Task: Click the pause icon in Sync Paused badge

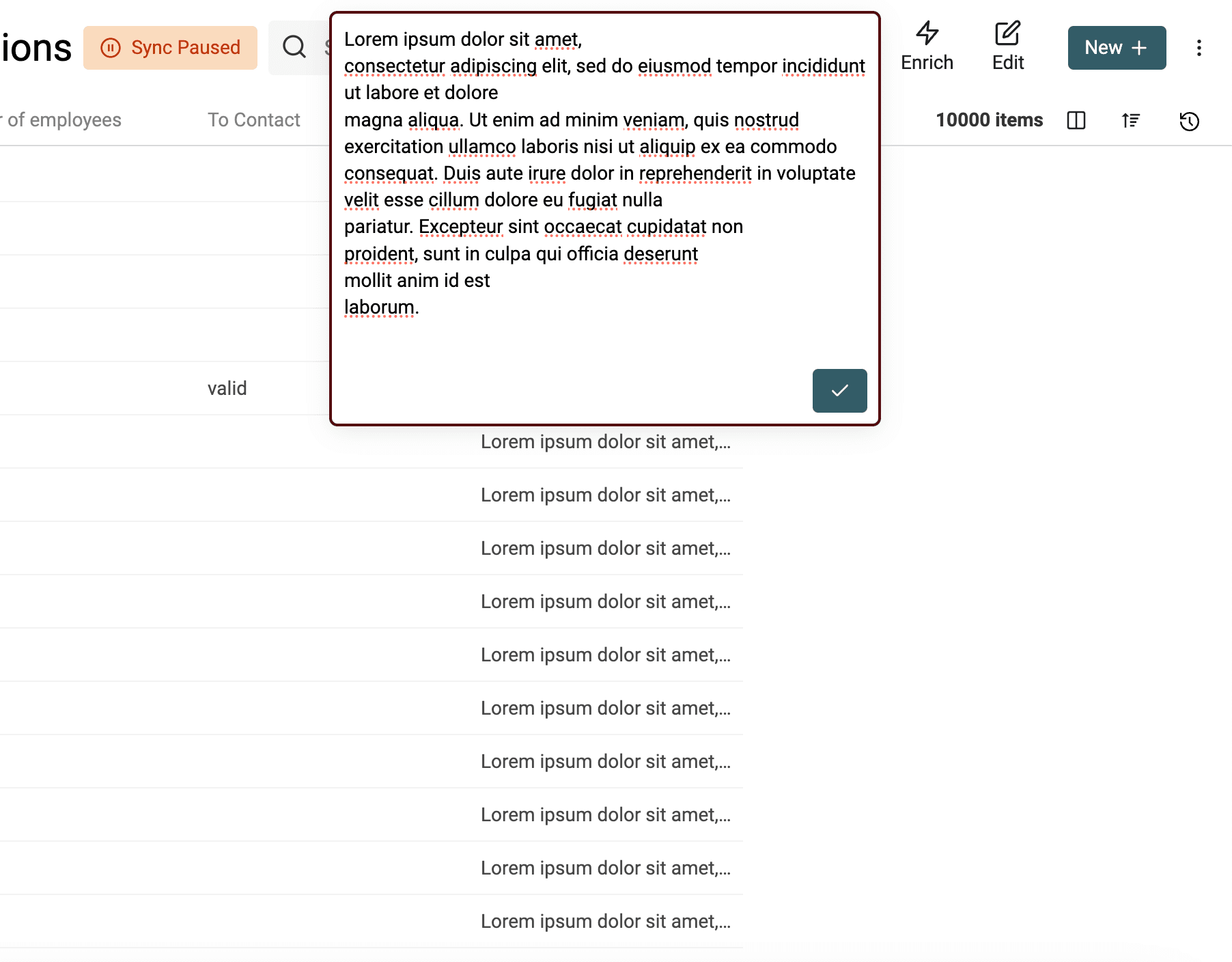Action: [111, 48]
